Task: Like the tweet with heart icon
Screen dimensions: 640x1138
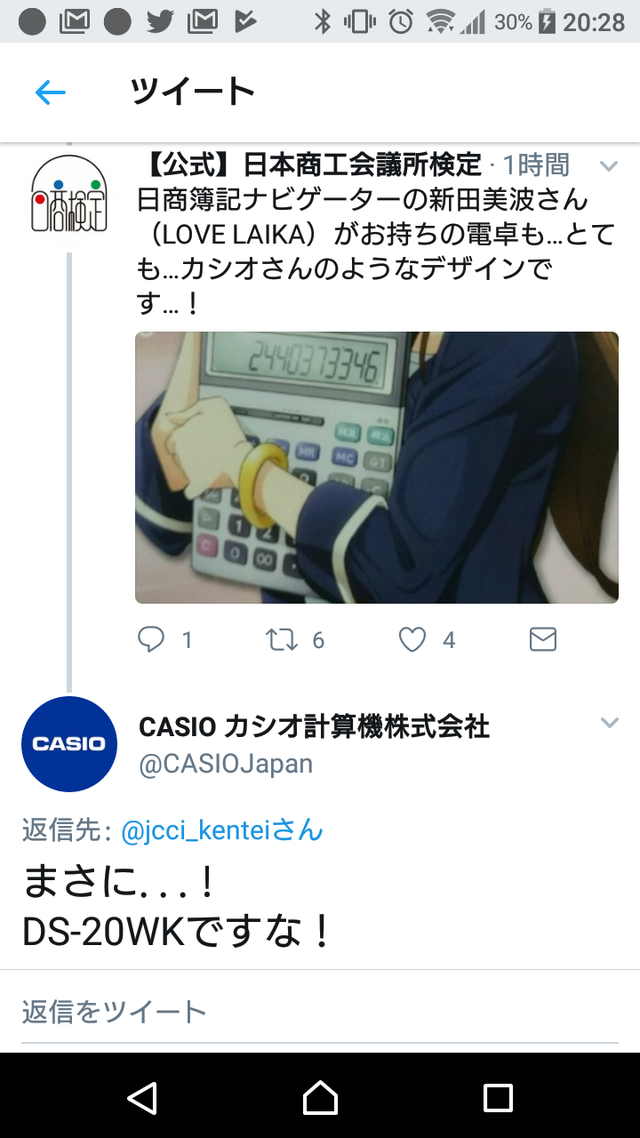Action: tap(412, 639)
